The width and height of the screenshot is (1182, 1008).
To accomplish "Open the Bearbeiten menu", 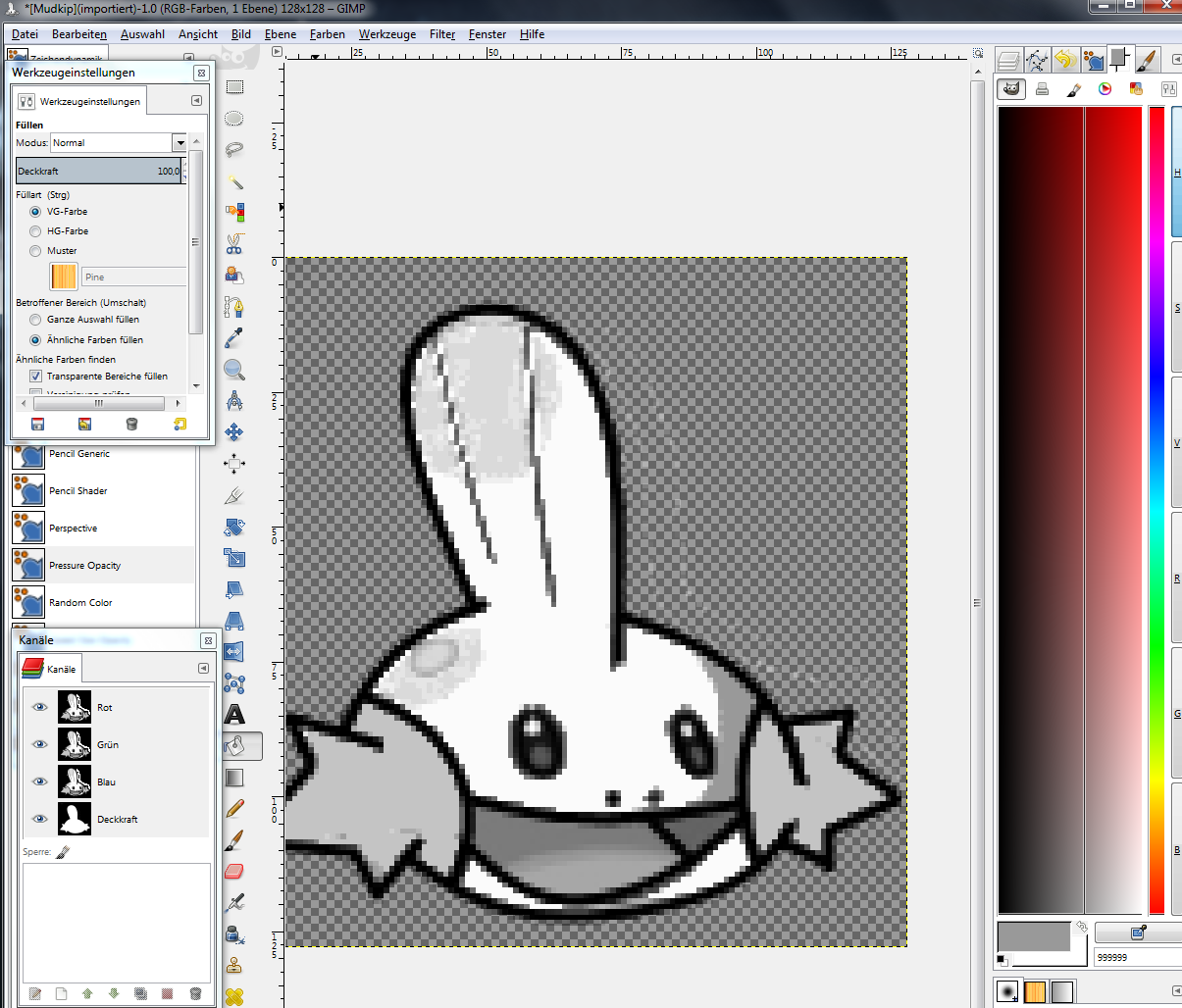I will pyautogui.click(x=79, y=34).
